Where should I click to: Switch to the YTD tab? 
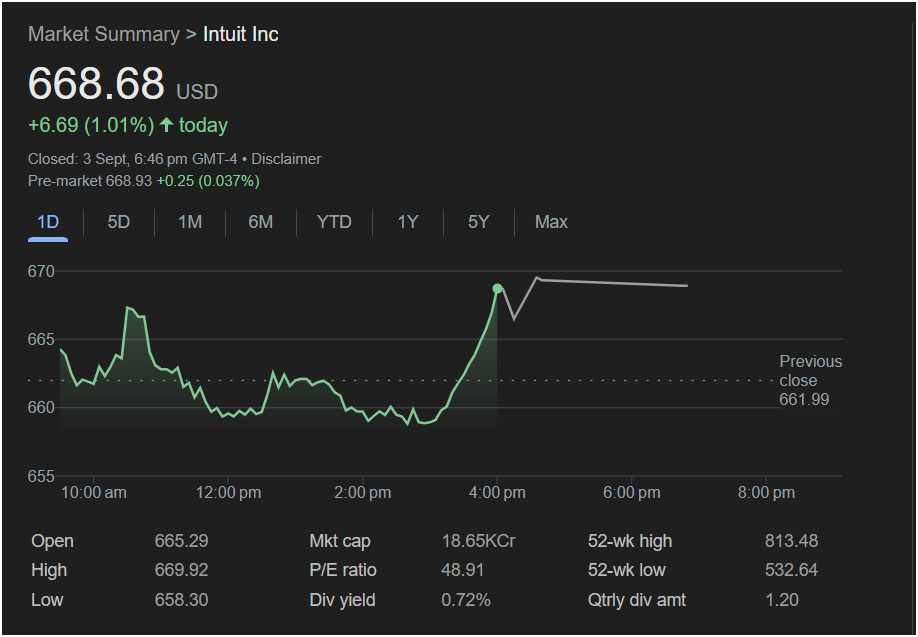pyautogui.click(x=334, y=222)
